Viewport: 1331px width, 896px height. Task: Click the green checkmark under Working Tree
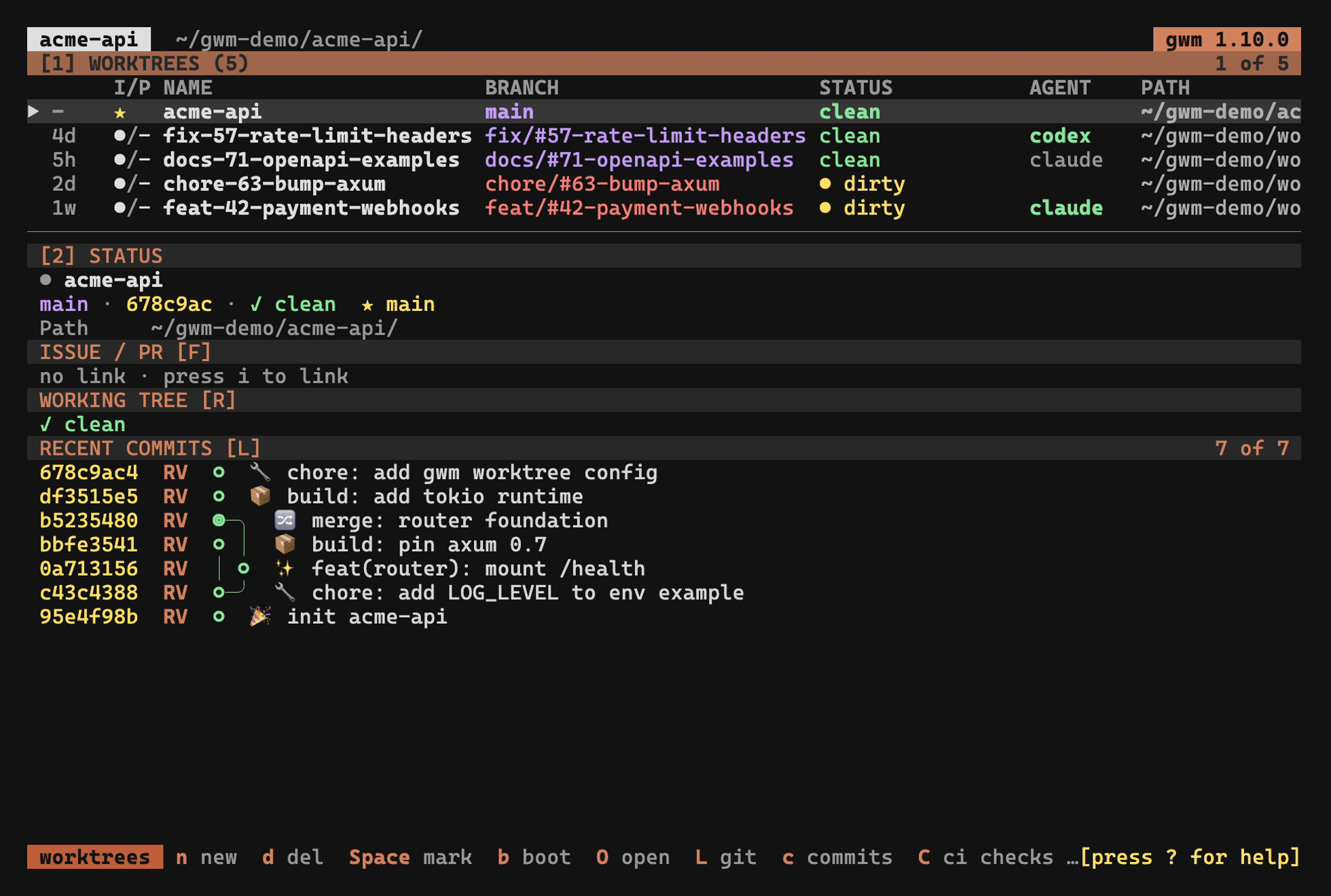[45, 425]
